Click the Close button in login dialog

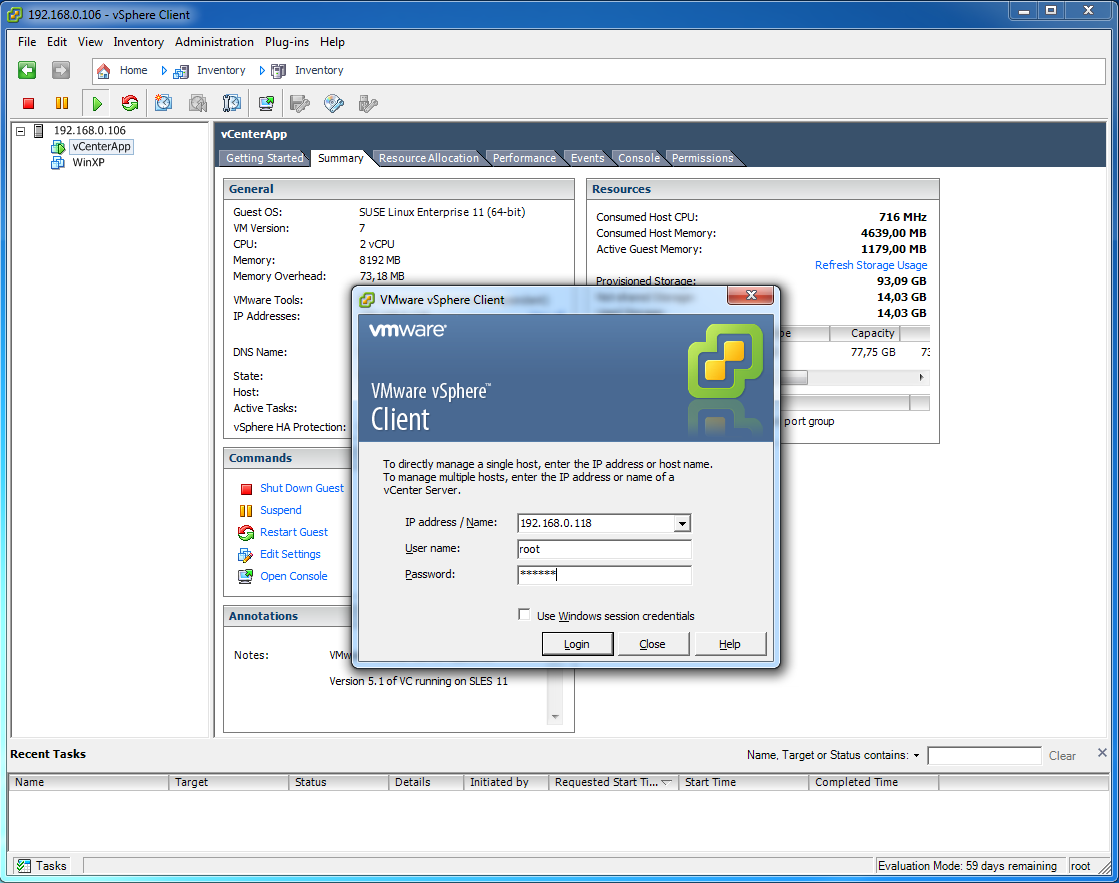(x=652, y=644)
